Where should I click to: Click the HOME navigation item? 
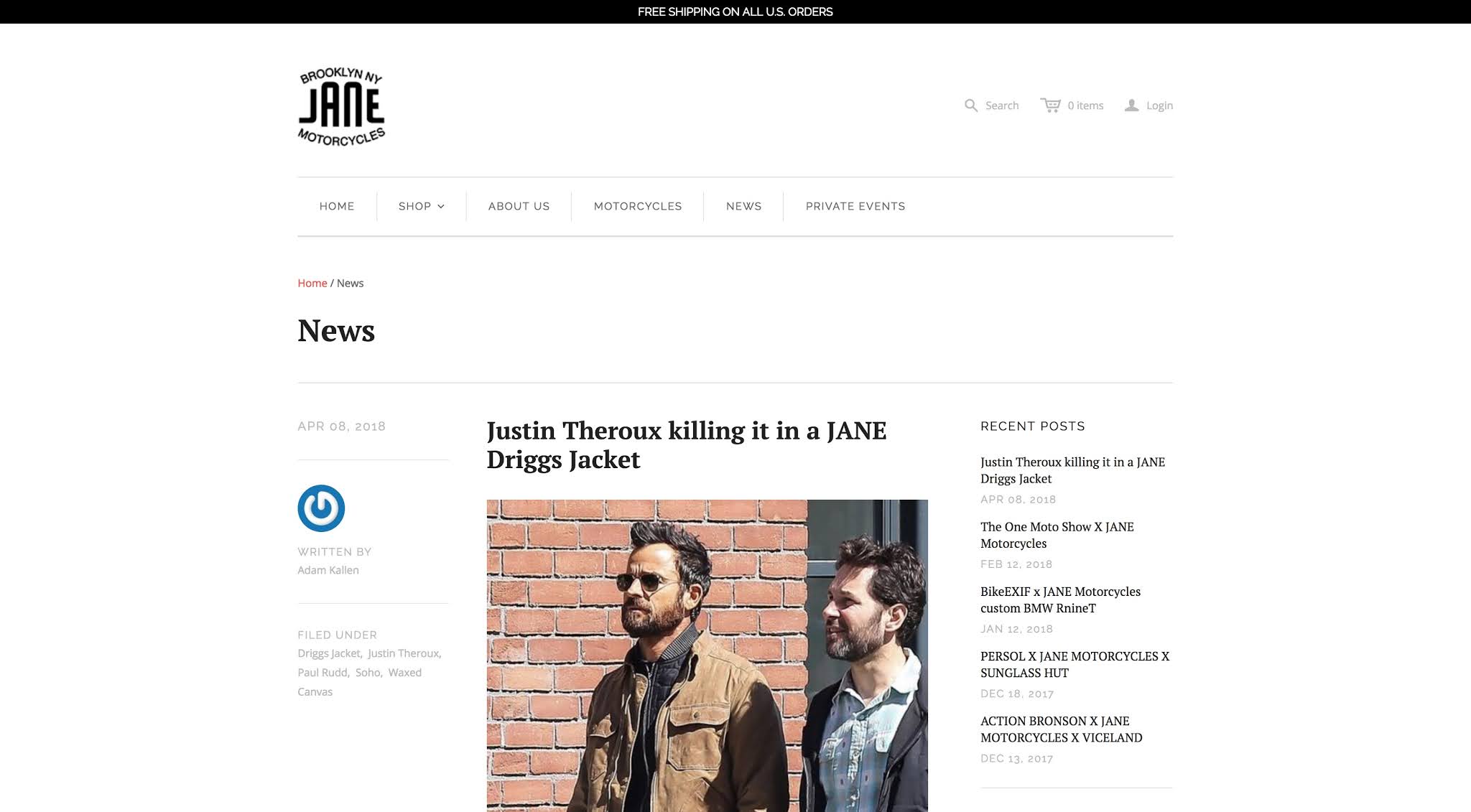point(337,206)
